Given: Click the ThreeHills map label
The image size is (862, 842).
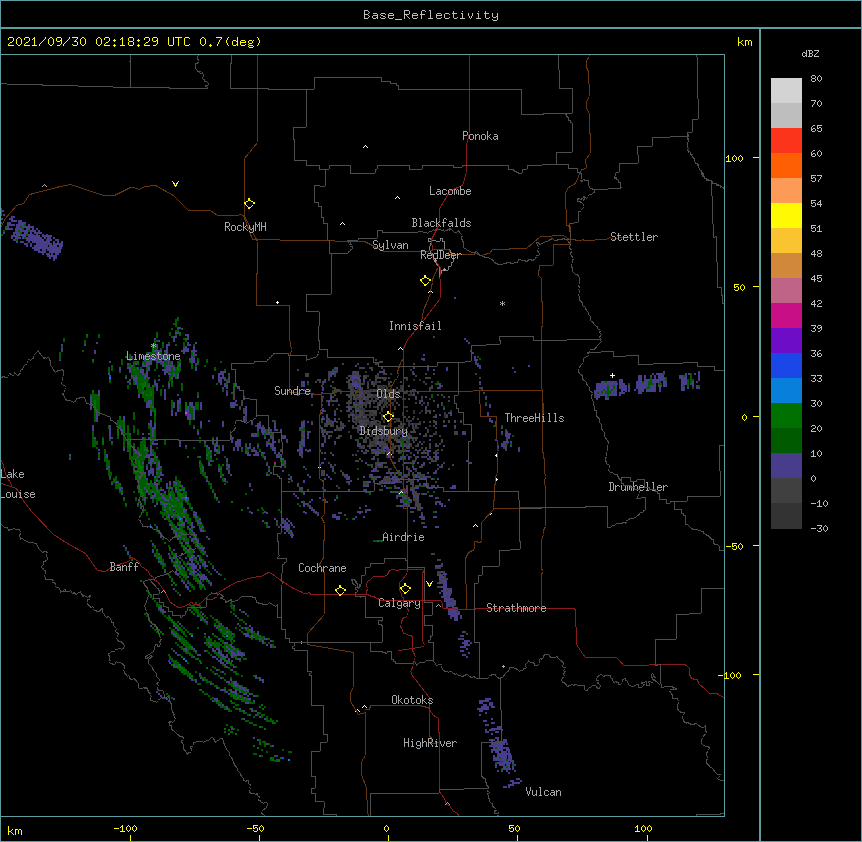Looking at the screenshot, I should [x=534, y=418].
